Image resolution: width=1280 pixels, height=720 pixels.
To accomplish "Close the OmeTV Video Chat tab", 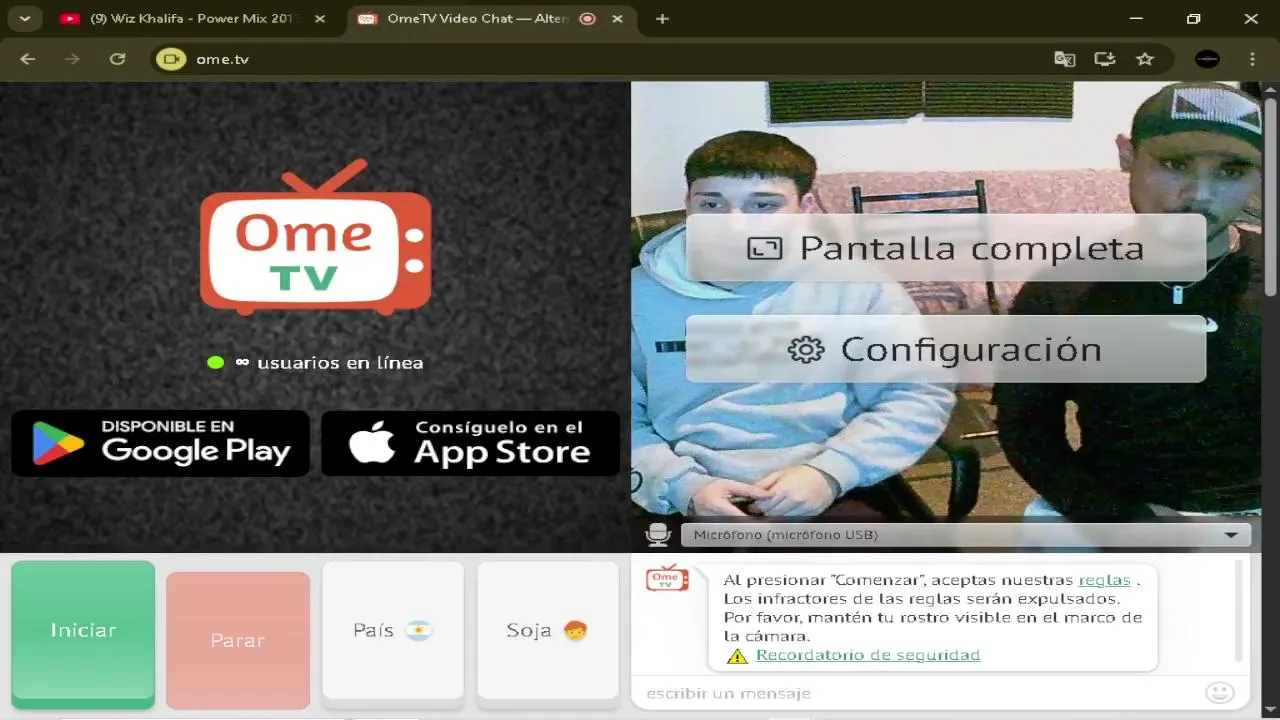I will click(617, 18).
